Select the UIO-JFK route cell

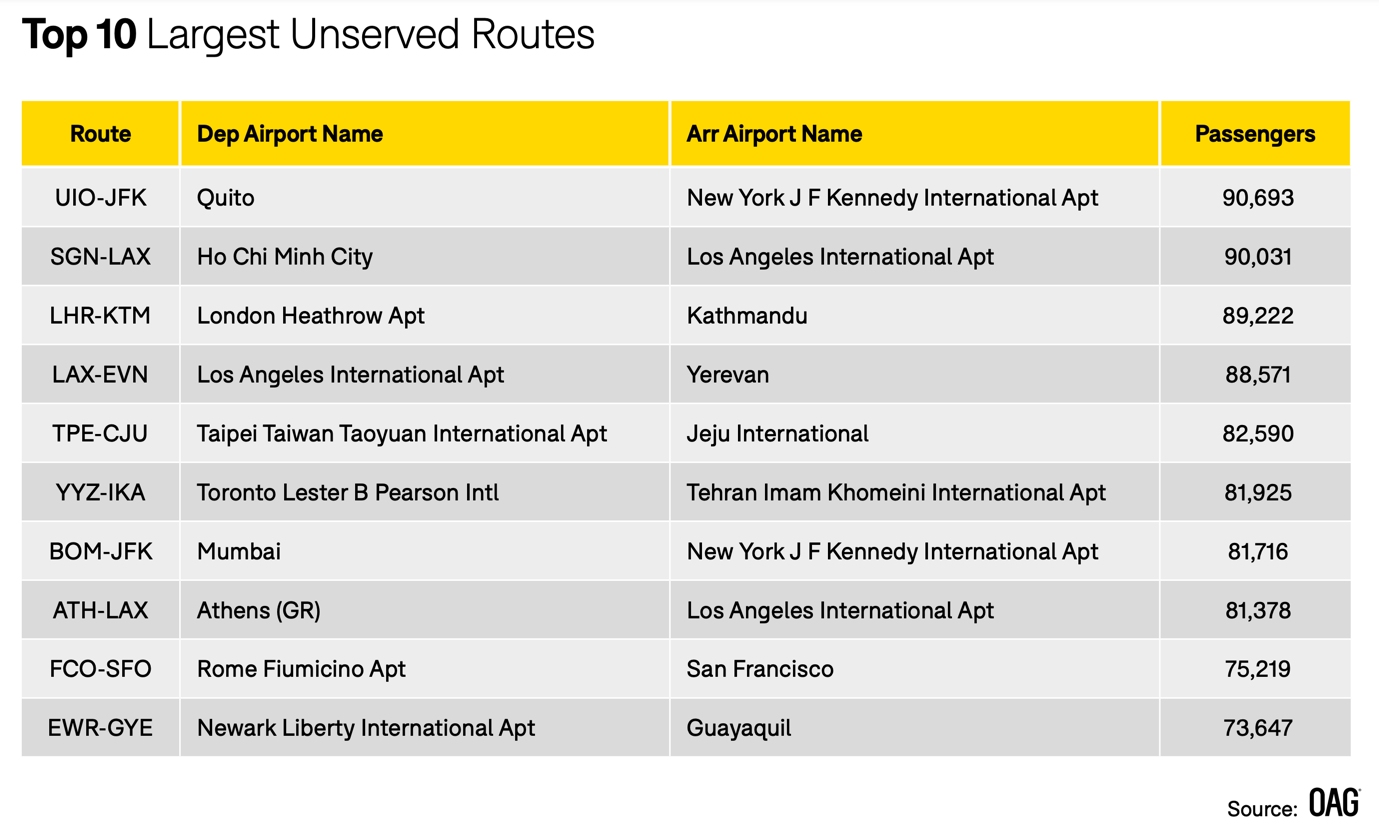[100, 198]
